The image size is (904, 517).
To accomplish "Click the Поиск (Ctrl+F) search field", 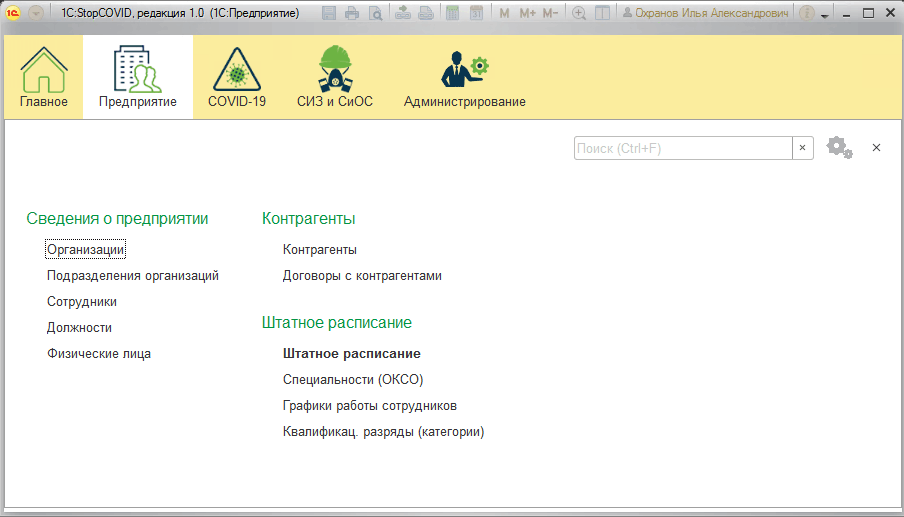I will [x=683, y=148].
